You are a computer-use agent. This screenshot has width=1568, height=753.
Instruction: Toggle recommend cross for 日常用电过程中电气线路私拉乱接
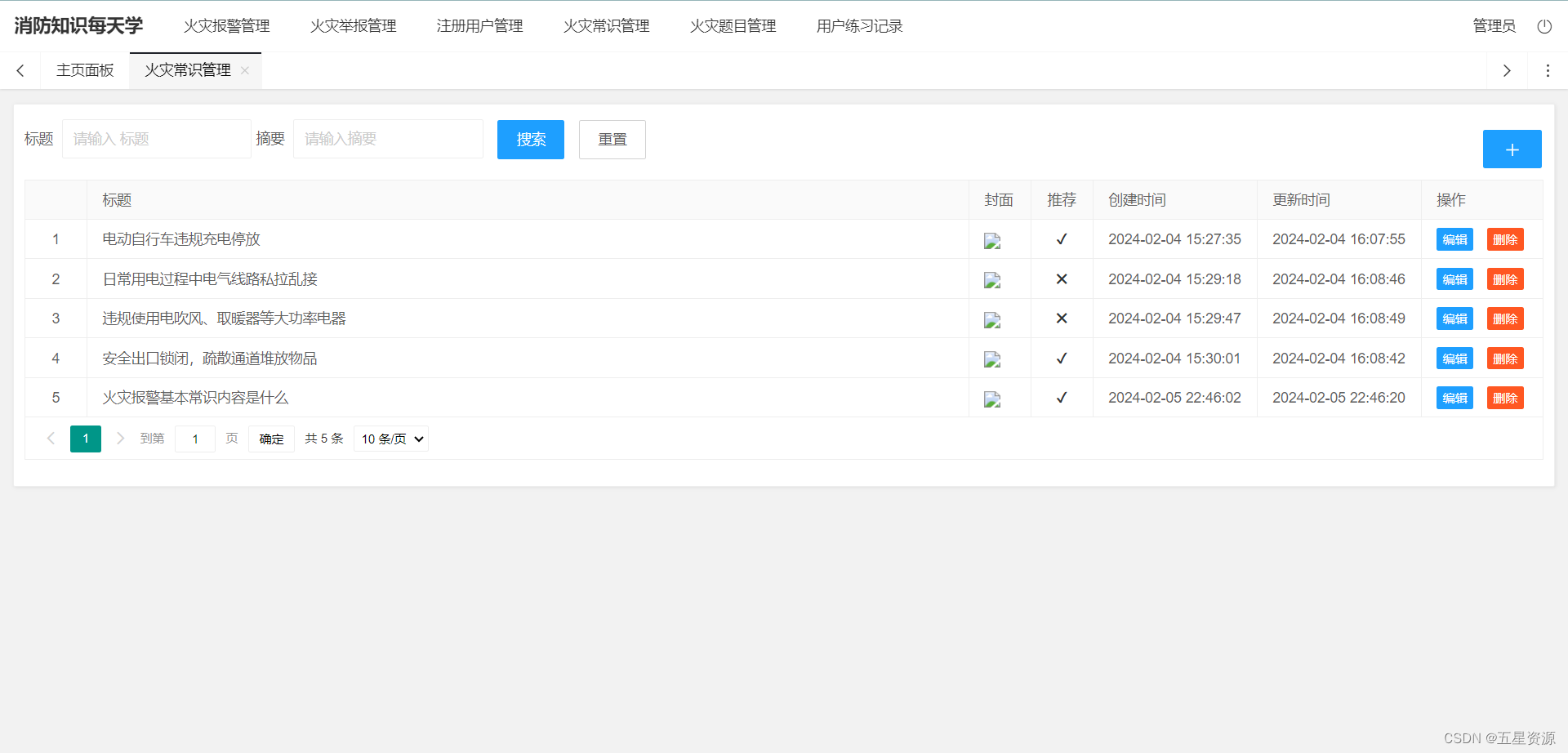click(x=1062, y=279)
